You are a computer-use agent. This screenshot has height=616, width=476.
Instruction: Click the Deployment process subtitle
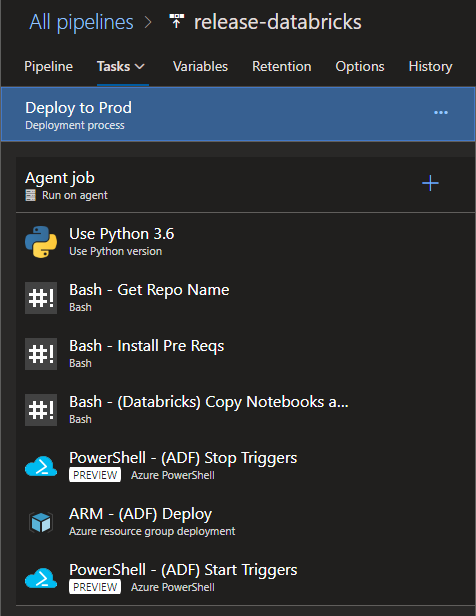75,125
